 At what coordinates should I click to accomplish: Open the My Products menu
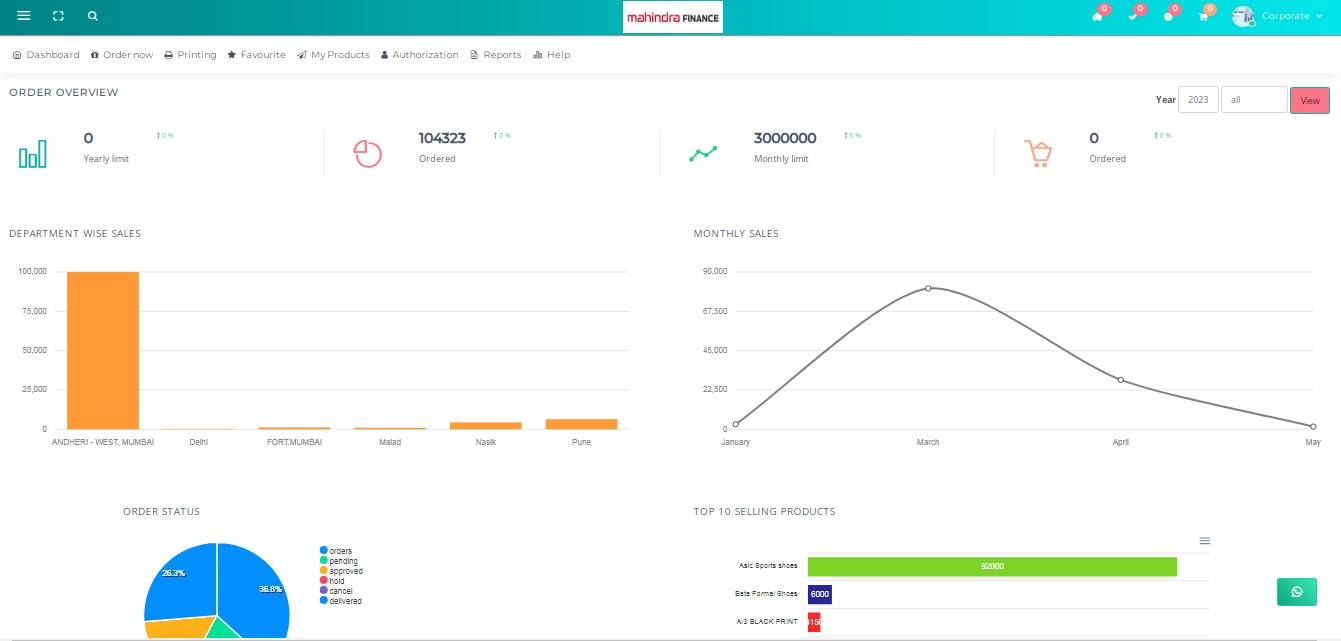click(334, 55)
